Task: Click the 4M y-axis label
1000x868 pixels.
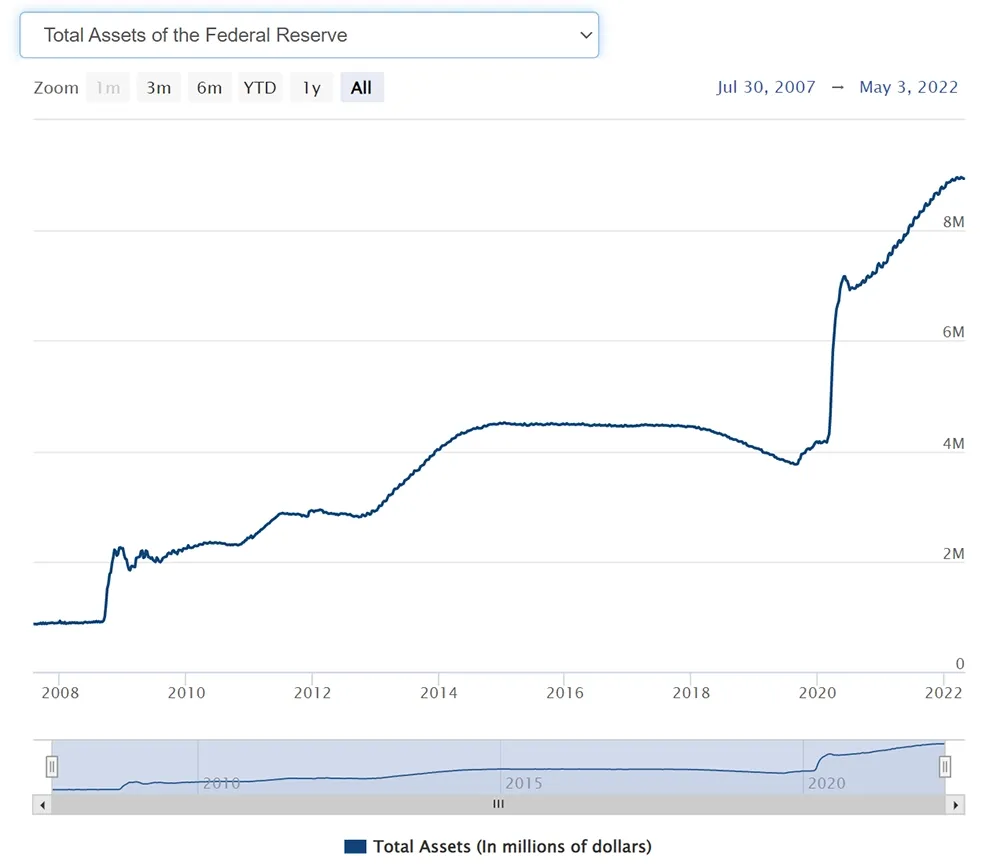Action: coord(953,444)
